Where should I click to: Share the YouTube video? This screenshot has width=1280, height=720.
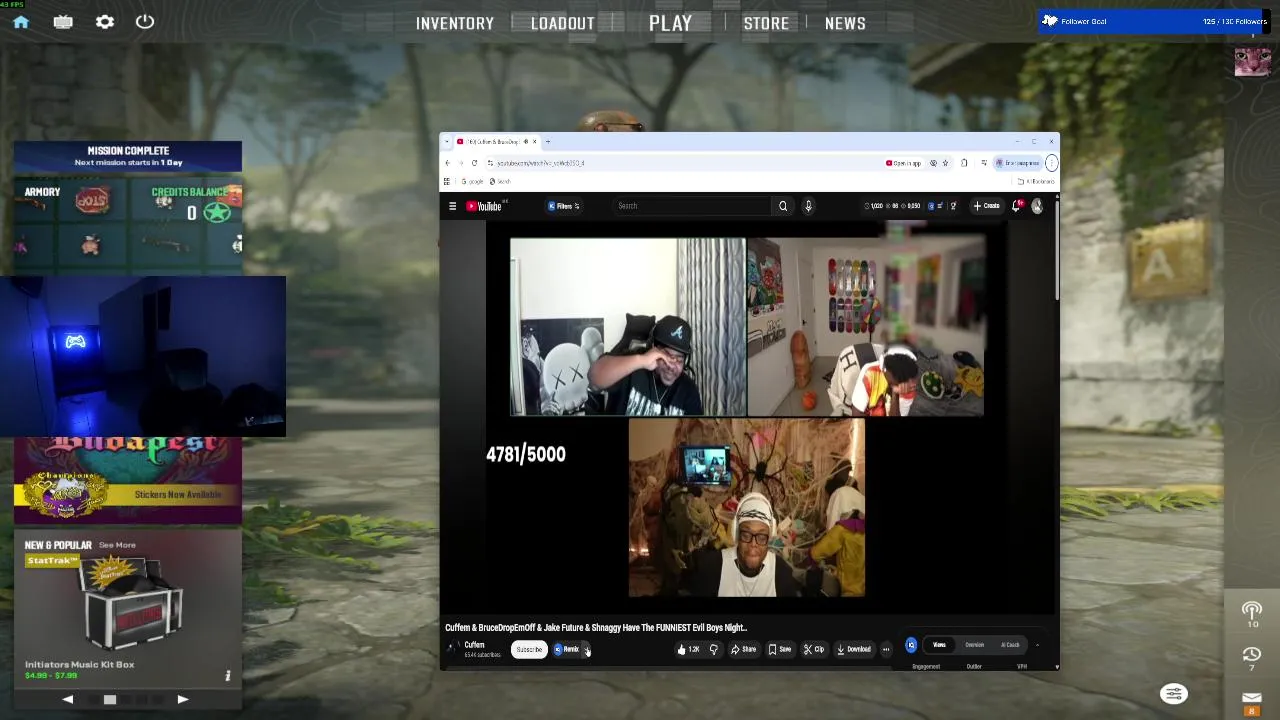pyautogui.click(x=743, y=649)
